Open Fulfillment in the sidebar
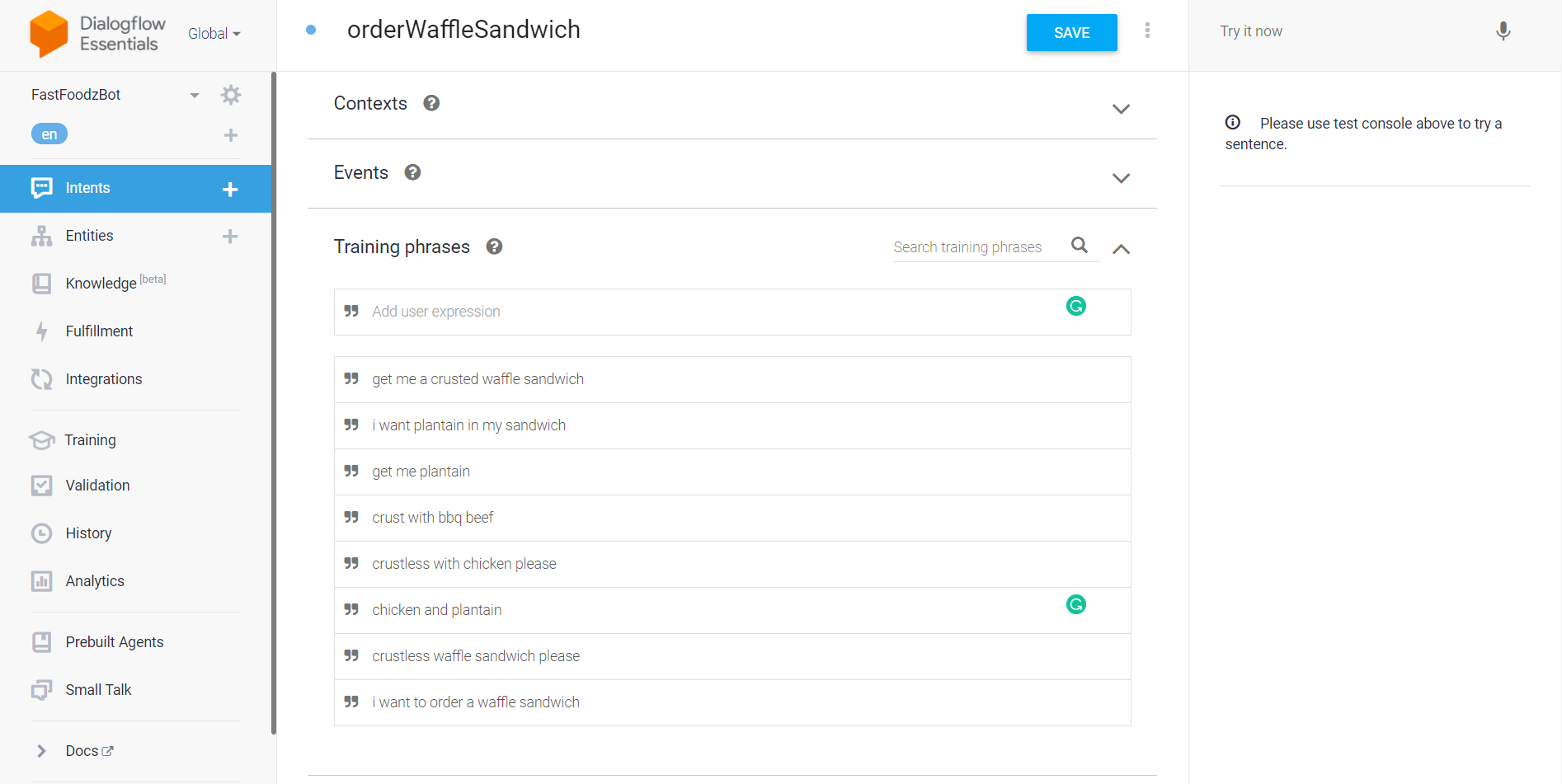Viewport: 1562px width, 784px height. click(x=99, y=331)
